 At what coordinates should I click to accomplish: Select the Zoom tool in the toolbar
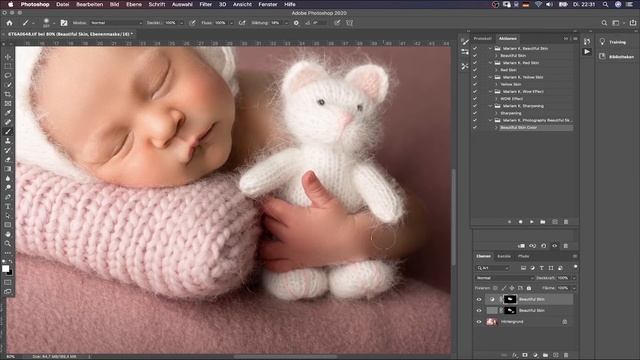click(8, 244)
